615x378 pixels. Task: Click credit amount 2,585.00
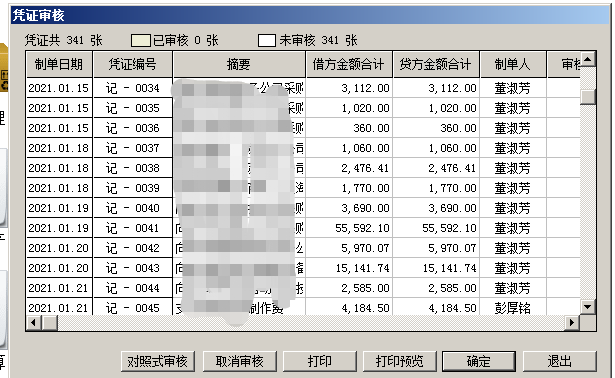coord(436,288)
